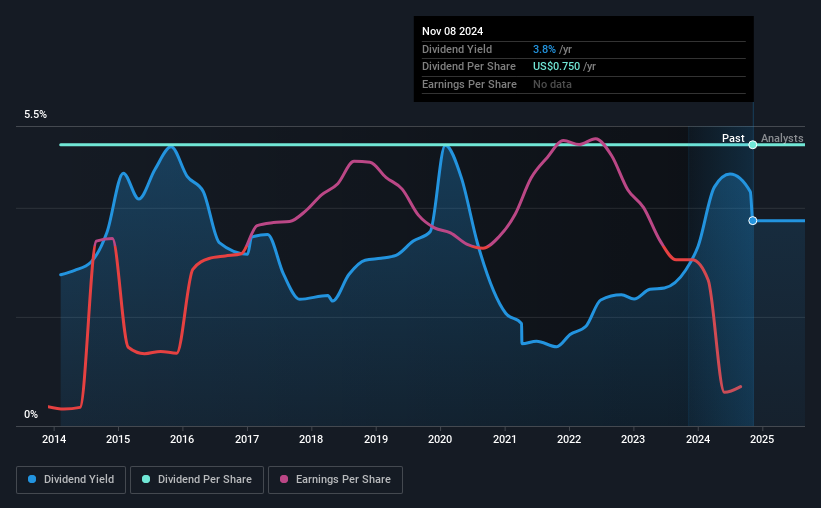Toggle the Earnings Per Share legend button
The width and height of the screenshot is (821, 508).
(335, 480)
